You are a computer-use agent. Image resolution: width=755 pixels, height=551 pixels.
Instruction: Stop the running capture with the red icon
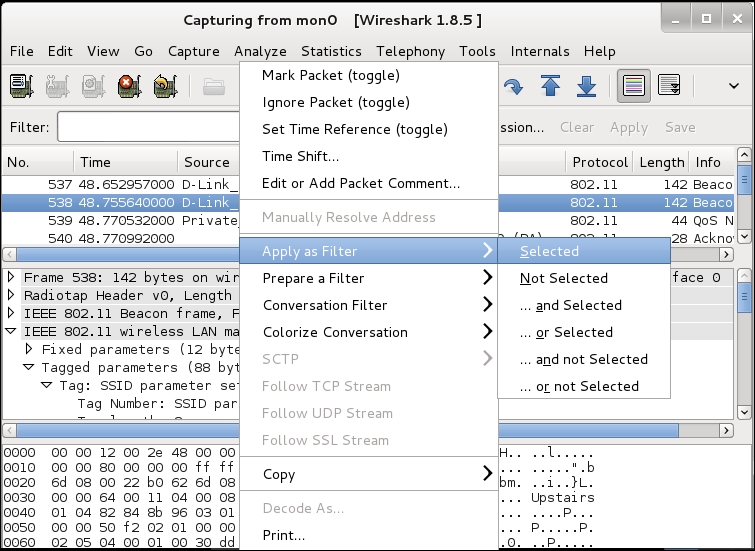(x=130, y=86)
